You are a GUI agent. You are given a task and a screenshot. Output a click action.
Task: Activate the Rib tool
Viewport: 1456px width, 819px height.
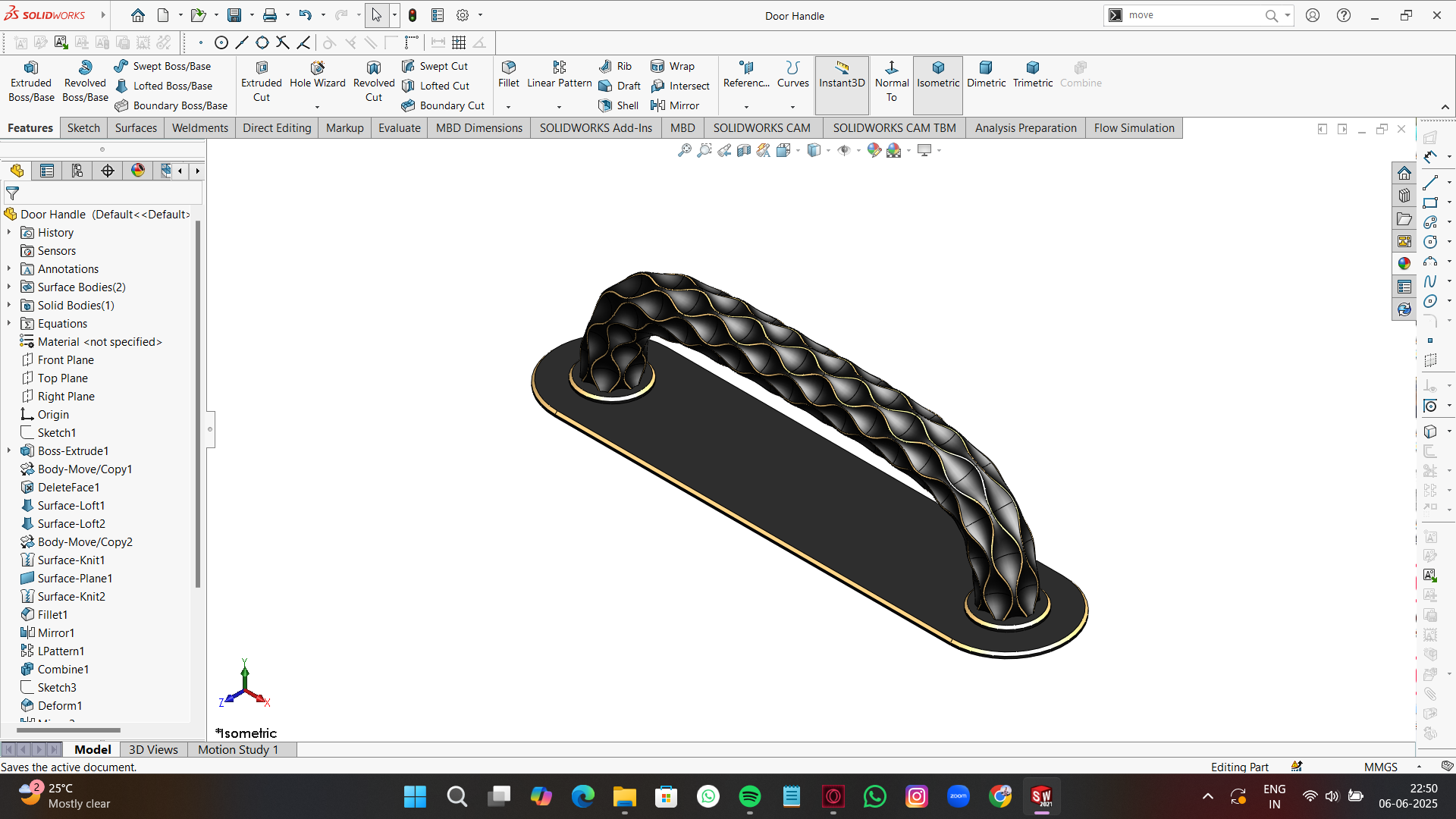point(615,66)
